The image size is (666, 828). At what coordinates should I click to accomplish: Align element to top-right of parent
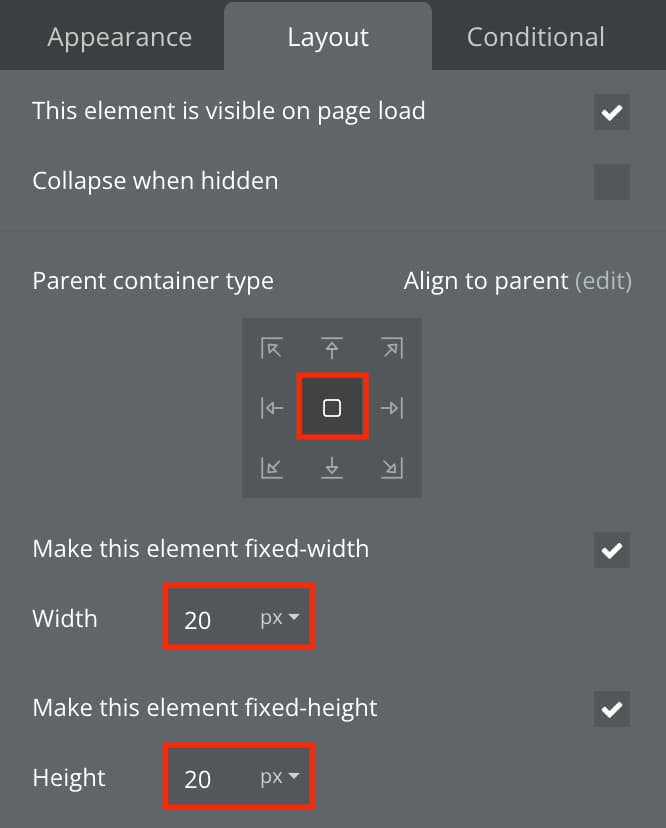click(392, 349)
